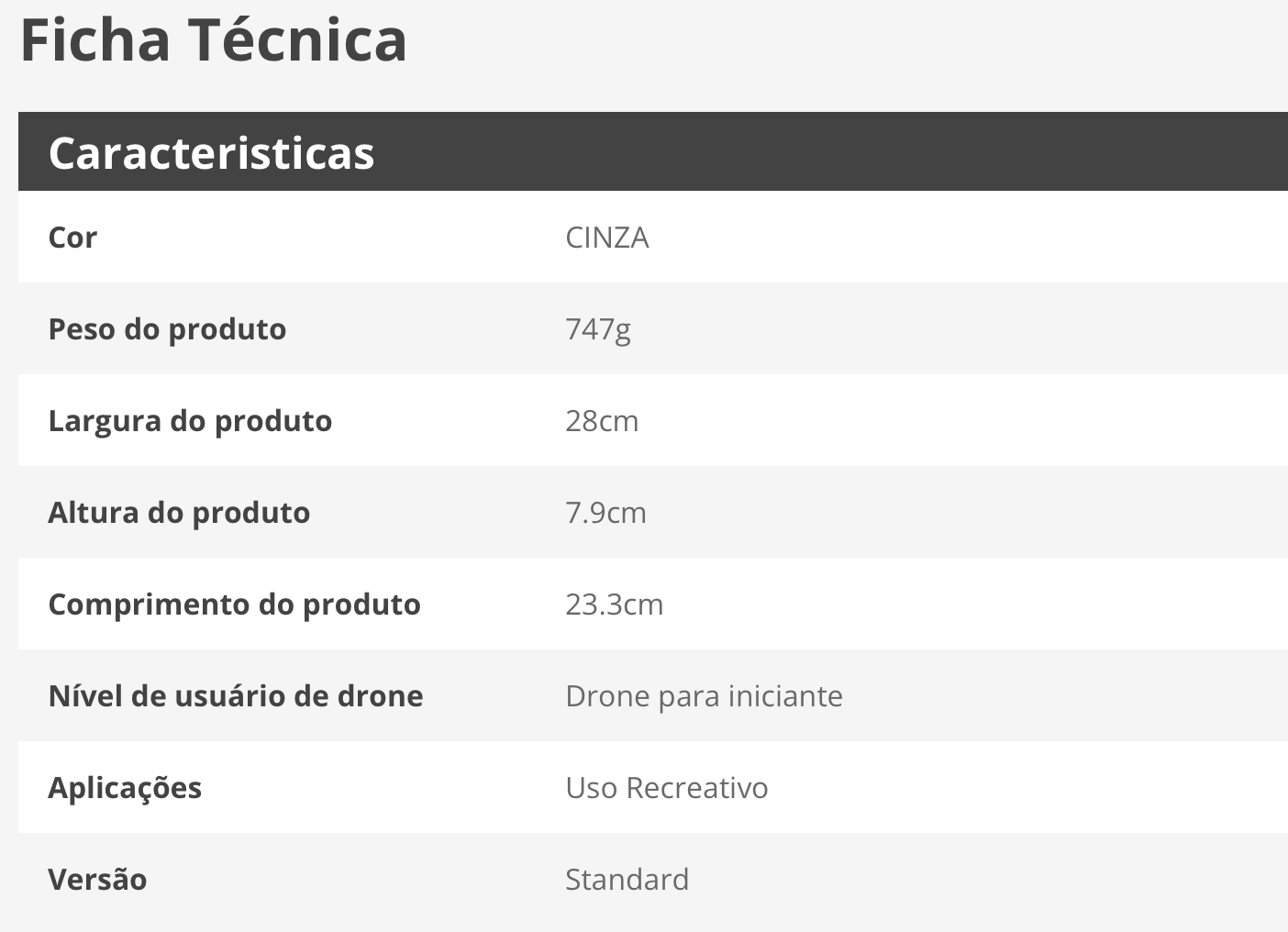Select the 747g weight value
Screen dimensions: 1288x932
pos(598,329)
